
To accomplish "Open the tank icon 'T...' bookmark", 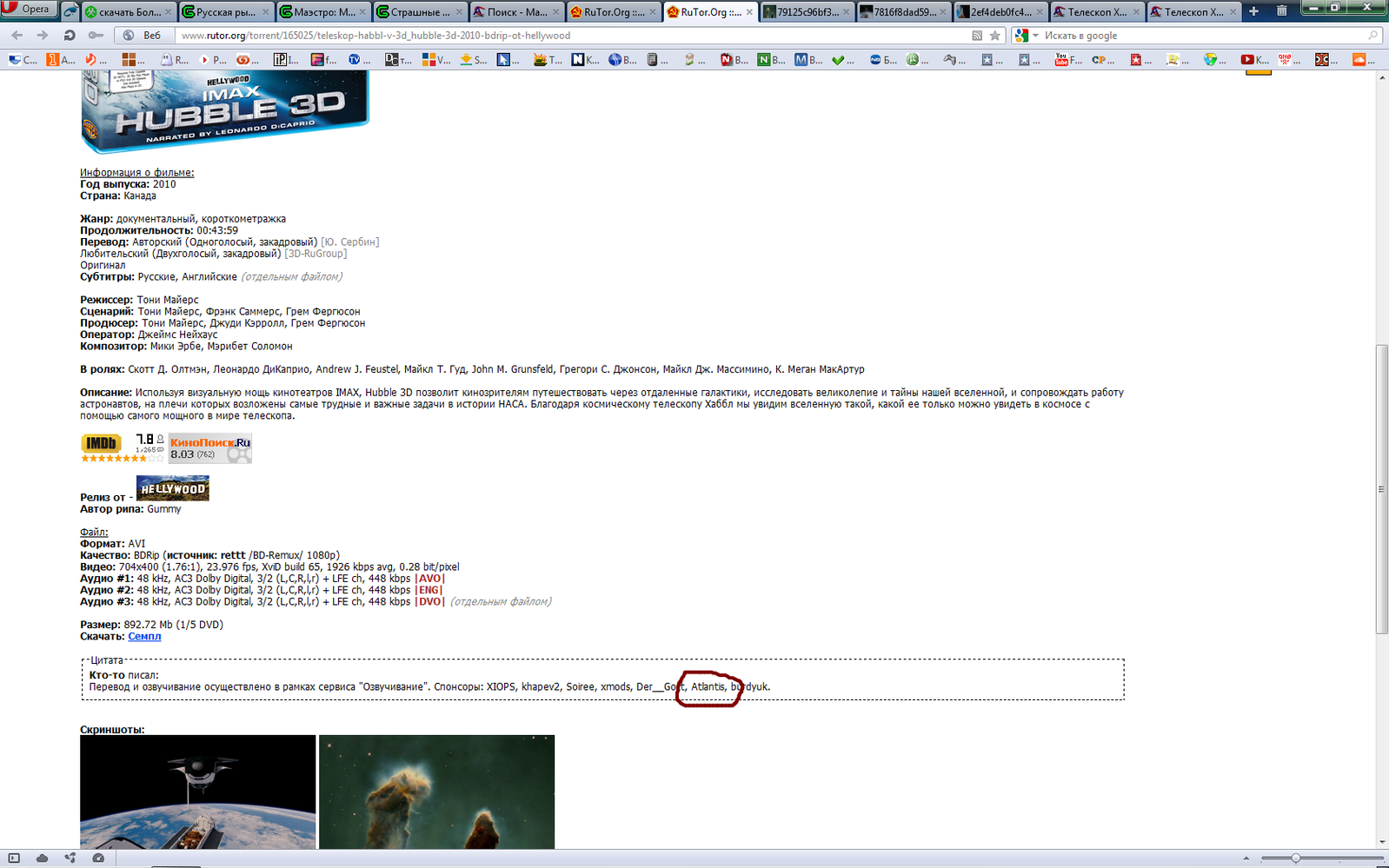I will pyautogui.click(x=548, y=59).
